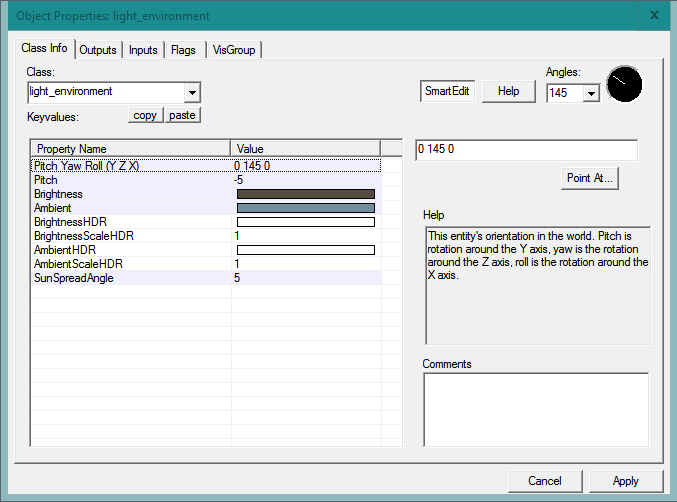Viewport: 677px width, 502px height.
Task: Click the Help button
Action: pos(508,91)
